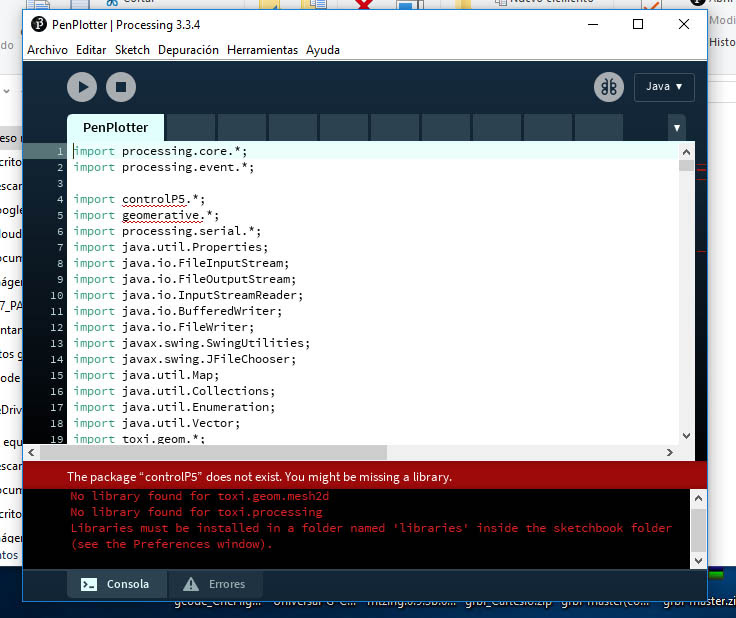Image resolution: width=736 pixels, height=618 pixels.
Task: Switch to the Errores tab
Action: pos(215,584)
